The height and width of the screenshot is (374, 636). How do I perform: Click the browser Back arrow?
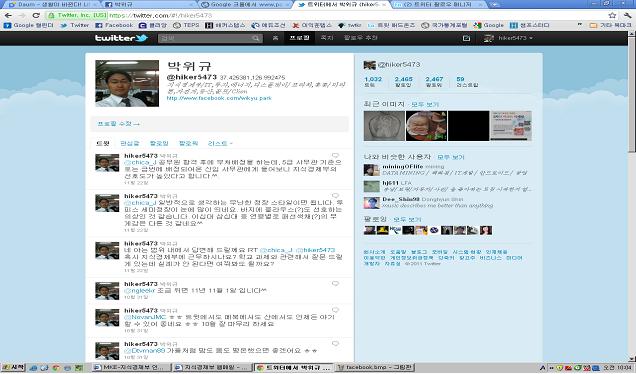[8, 15]
